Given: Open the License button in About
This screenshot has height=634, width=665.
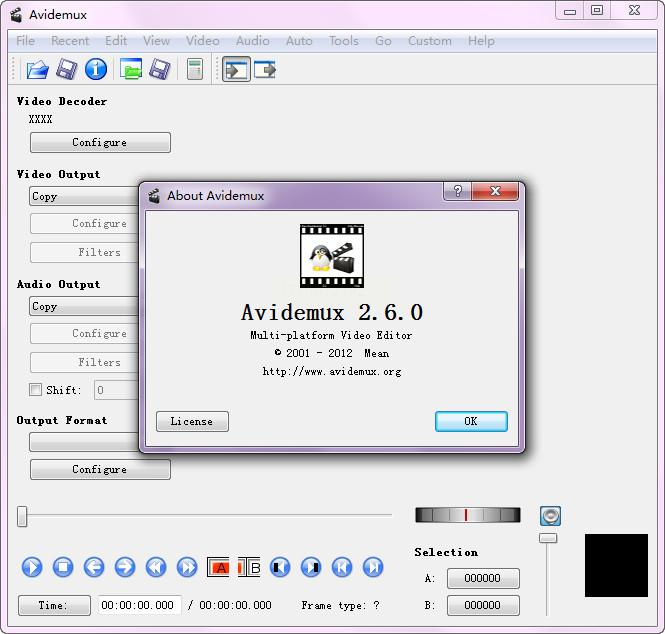Looking at the screenshot, I should 192,421.
